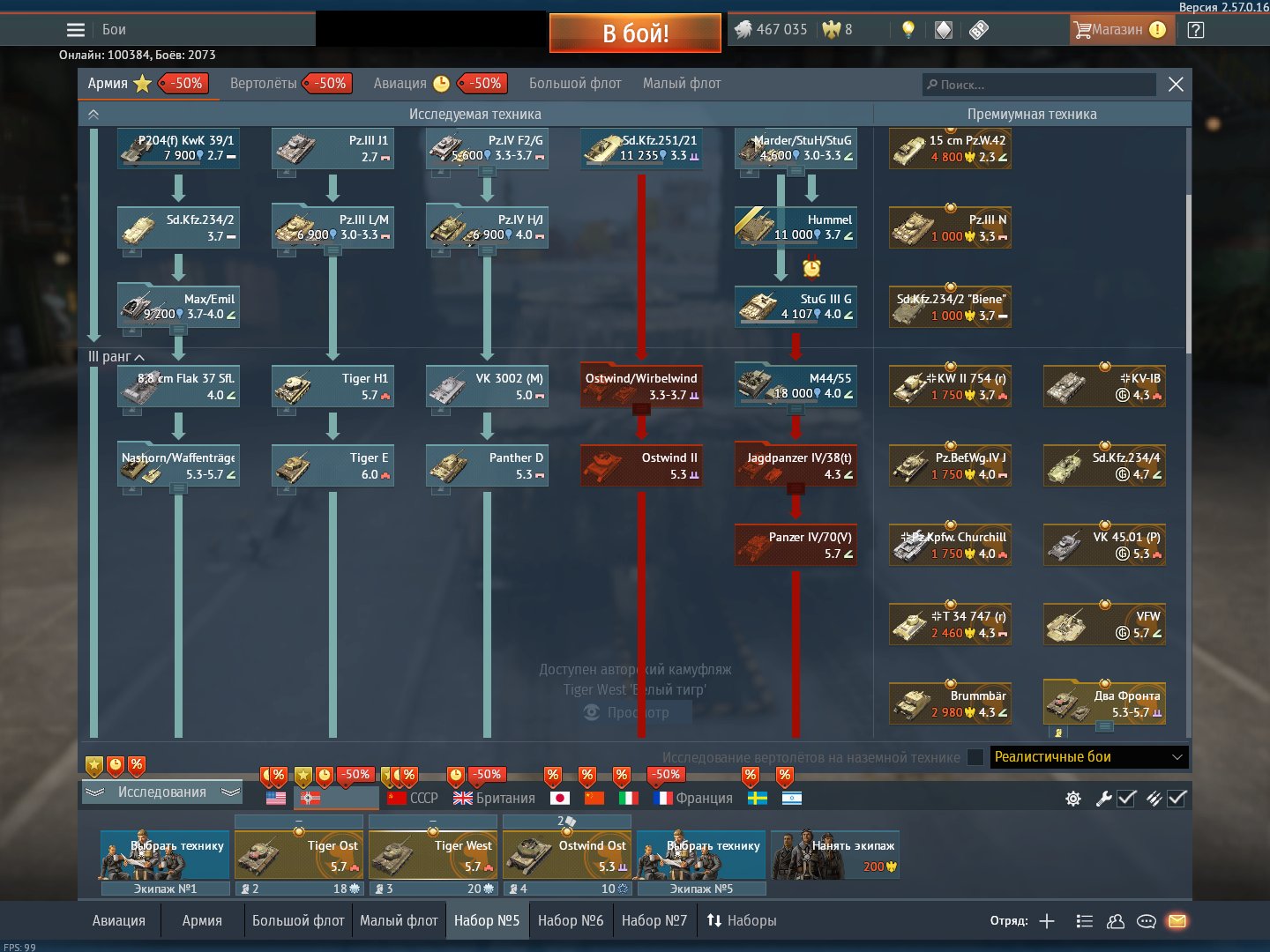Open the mail envelope icon
Image resolution: width=1270 pixels, height=952 pixels.
pyautogui.click(x=1177, y=921)
